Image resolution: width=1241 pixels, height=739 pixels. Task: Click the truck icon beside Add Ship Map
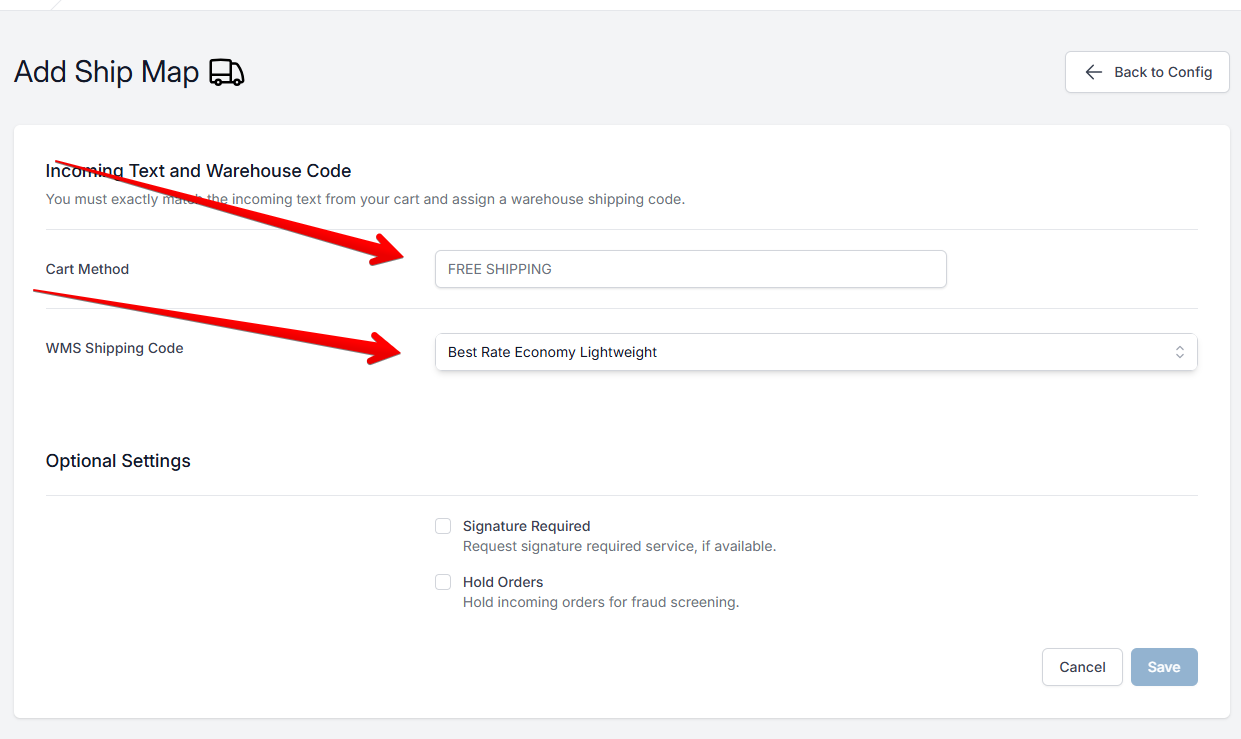pyautogui.click(x=227, y=72)
